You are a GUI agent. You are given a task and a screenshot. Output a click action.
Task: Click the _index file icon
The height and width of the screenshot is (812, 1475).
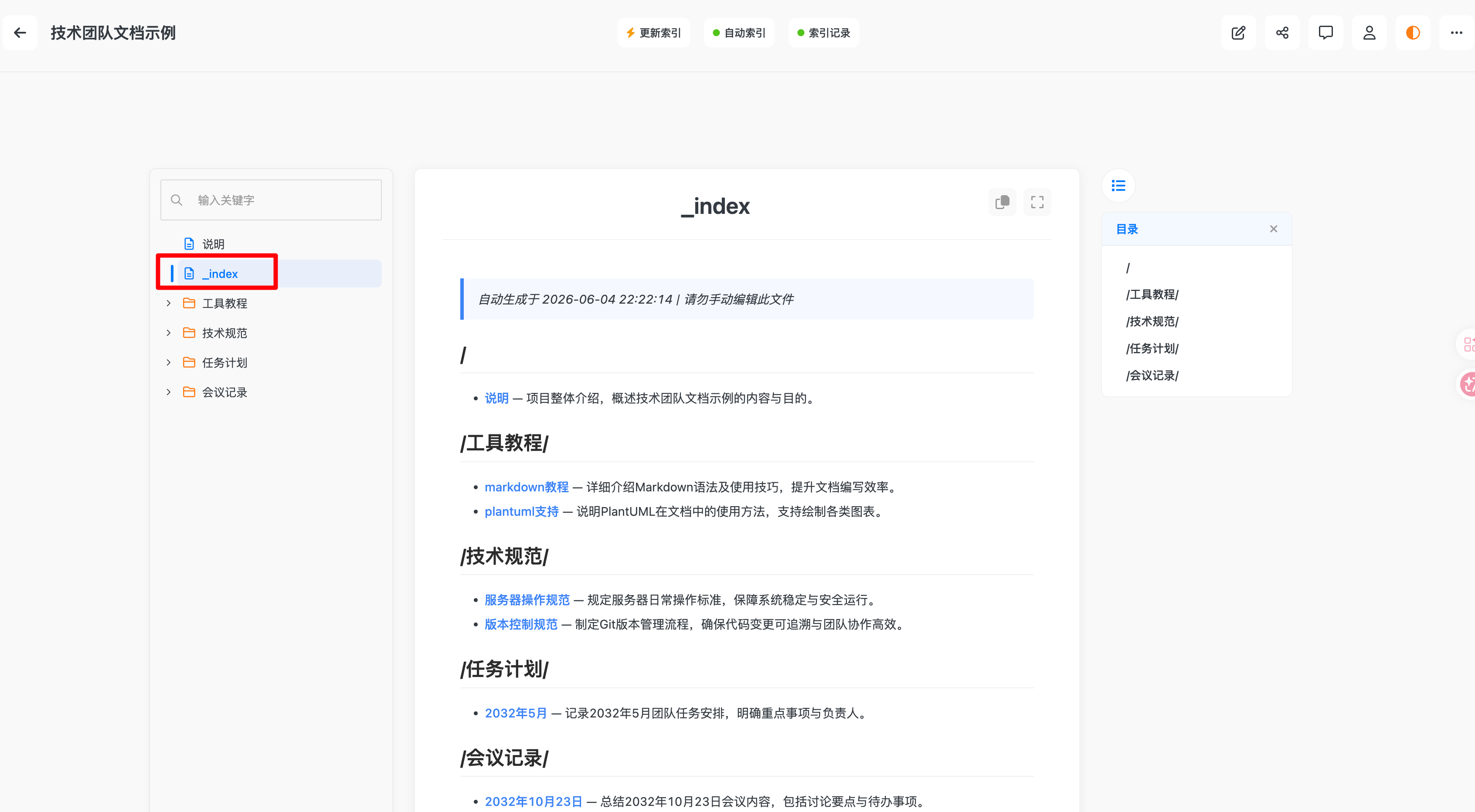tap(189, 274)
